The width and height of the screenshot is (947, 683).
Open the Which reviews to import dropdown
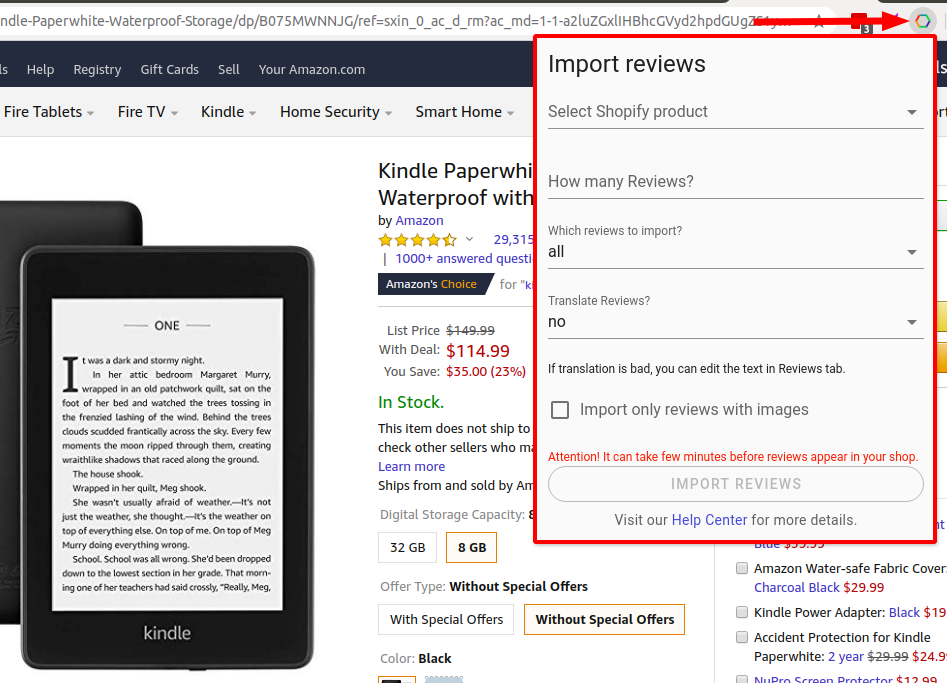click(735, 252)
